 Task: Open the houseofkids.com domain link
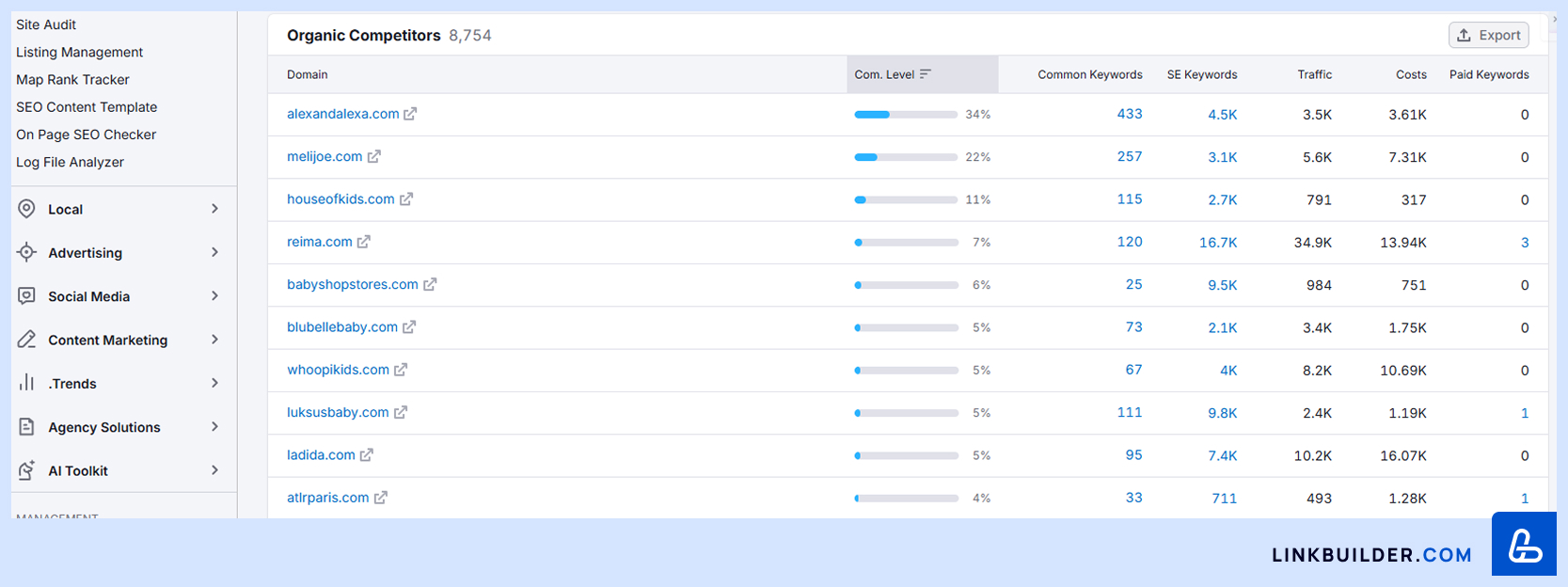tap(341, 199)
